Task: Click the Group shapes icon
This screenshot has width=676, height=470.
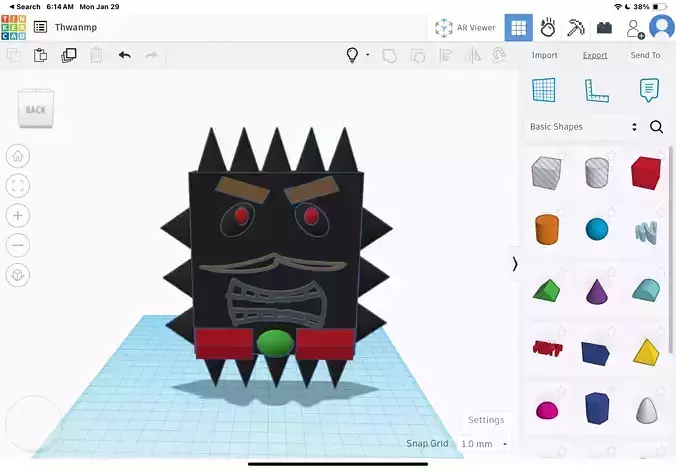Action: pyautogui.click(x=389, y=56)
